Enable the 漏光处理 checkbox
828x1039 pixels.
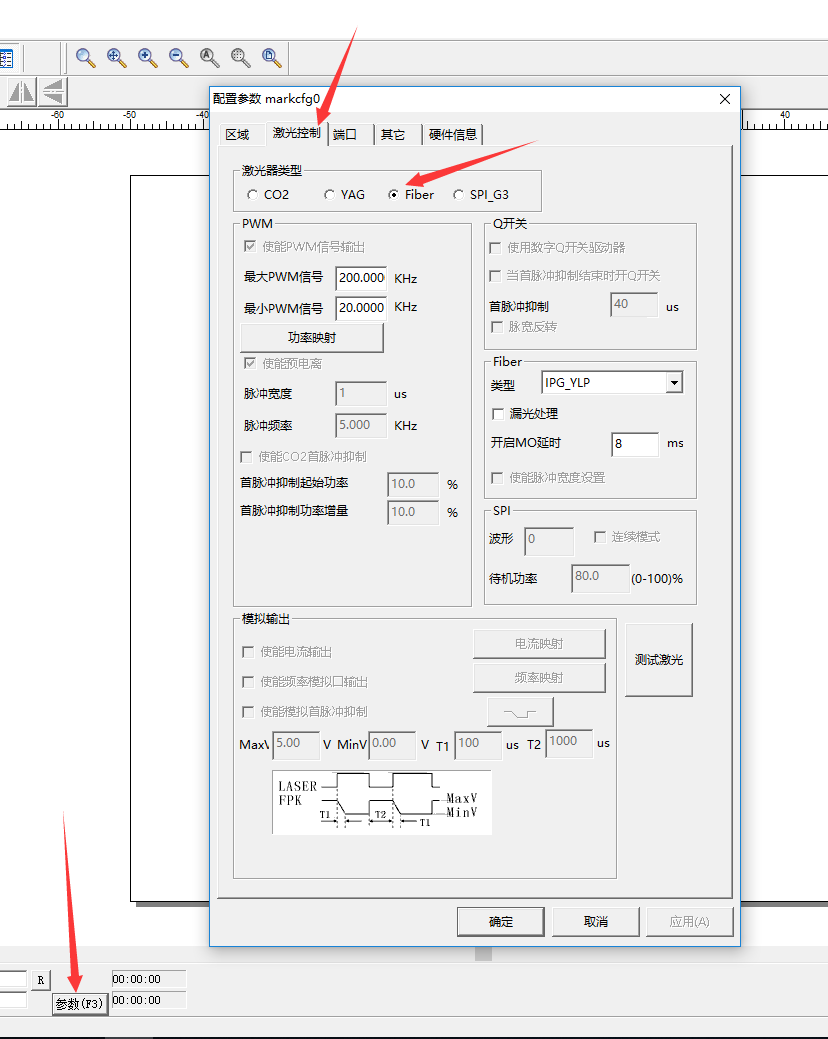tap(498, 414)
